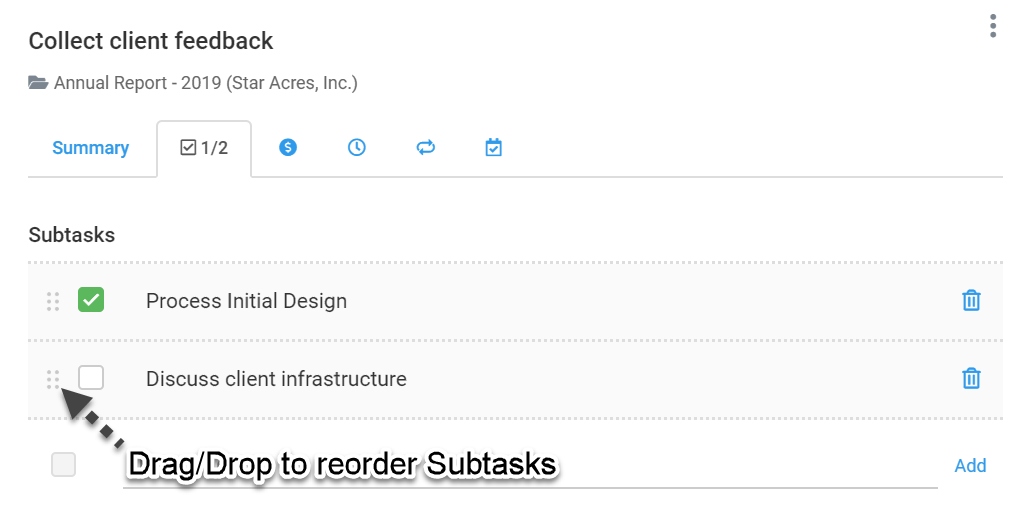Delete the Discuss client infrastructure subtask
The width and height of the screenshot is (1024, 518).
(971, 378)
